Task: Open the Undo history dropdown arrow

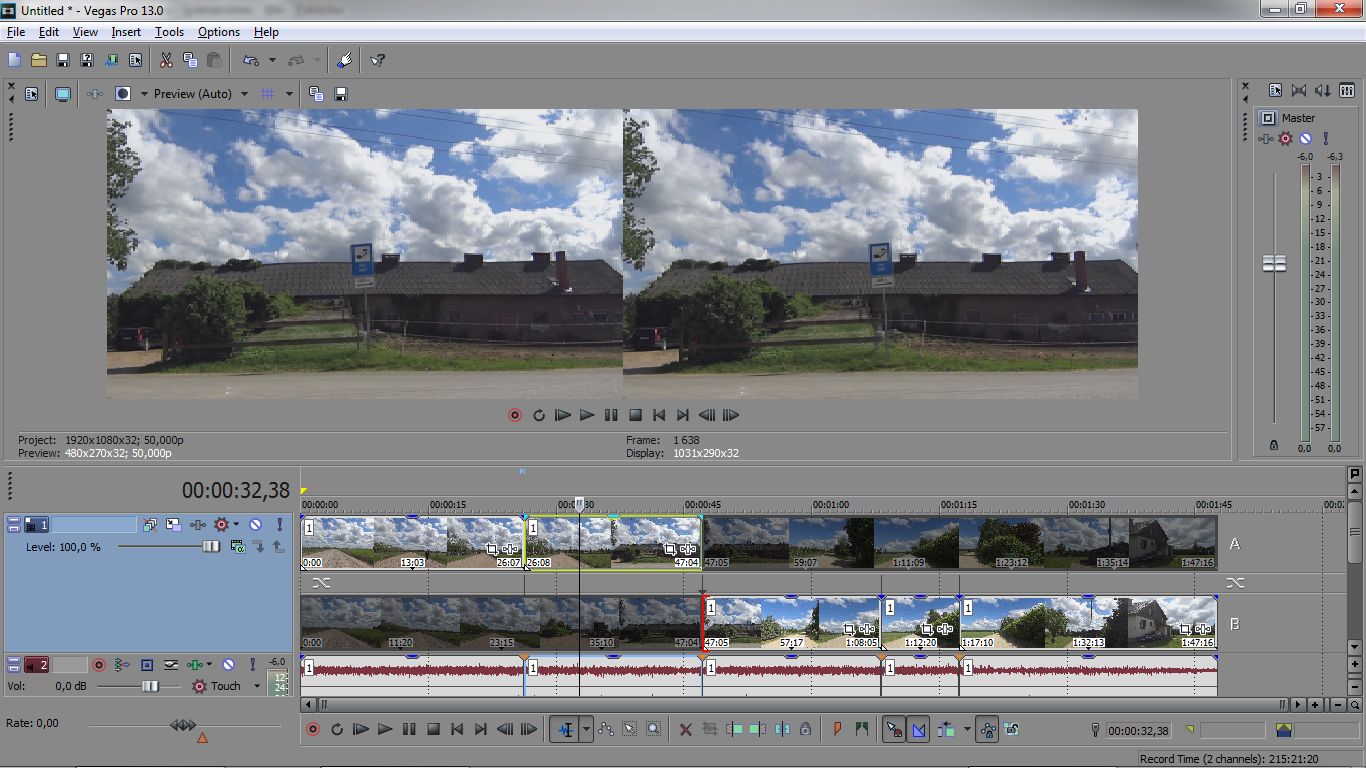Action: pyautogui.click(x=272, y=61)
